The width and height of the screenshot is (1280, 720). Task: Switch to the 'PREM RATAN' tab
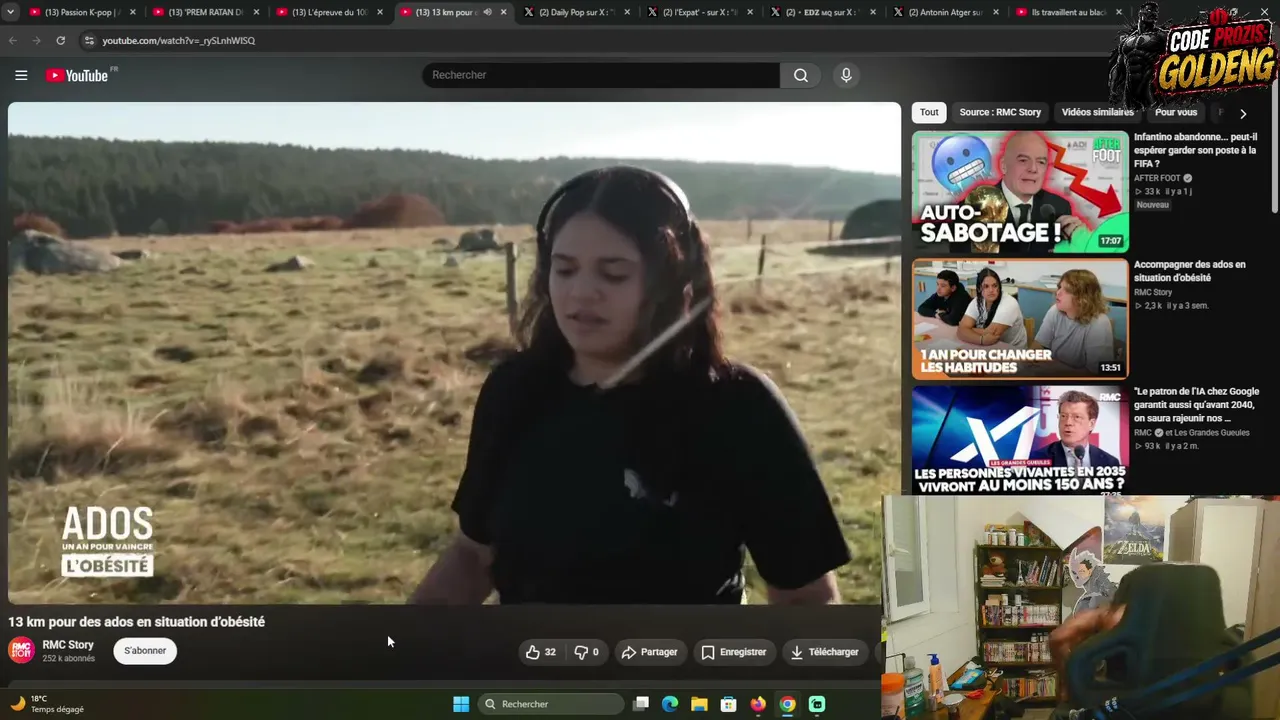(203, 12)
